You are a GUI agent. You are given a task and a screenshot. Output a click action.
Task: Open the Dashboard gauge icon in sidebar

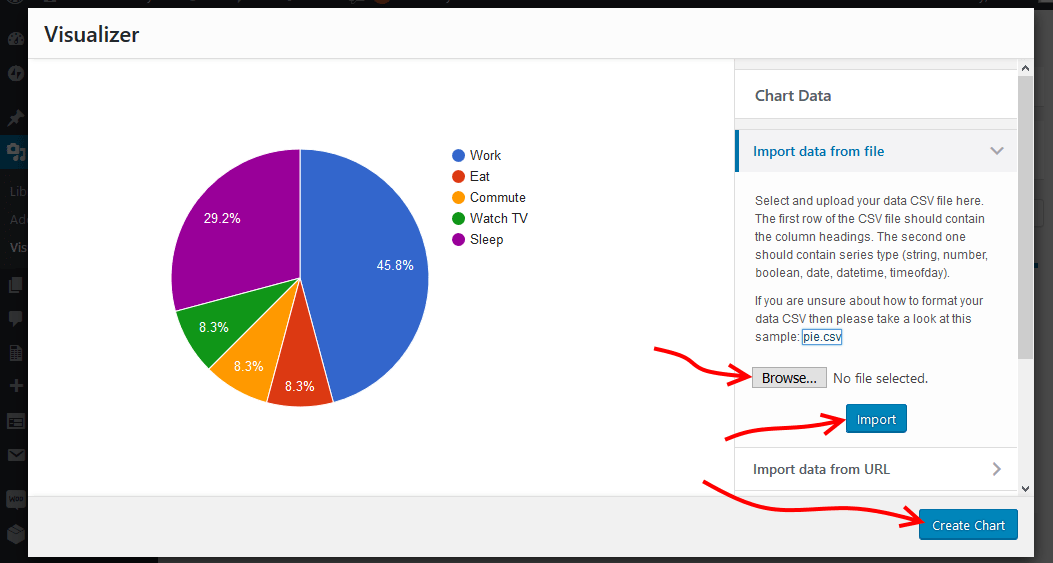coord(15,39)
